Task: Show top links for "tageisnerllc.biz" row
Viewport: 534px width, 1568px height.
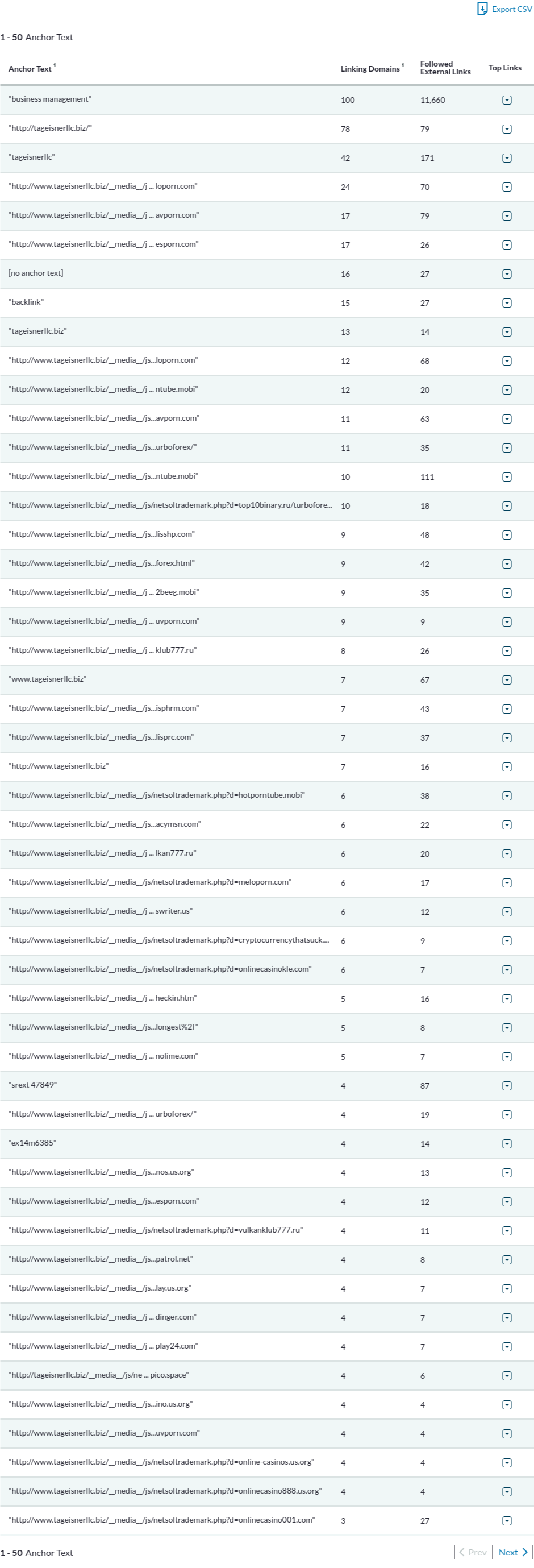Action: coord(507,333)
